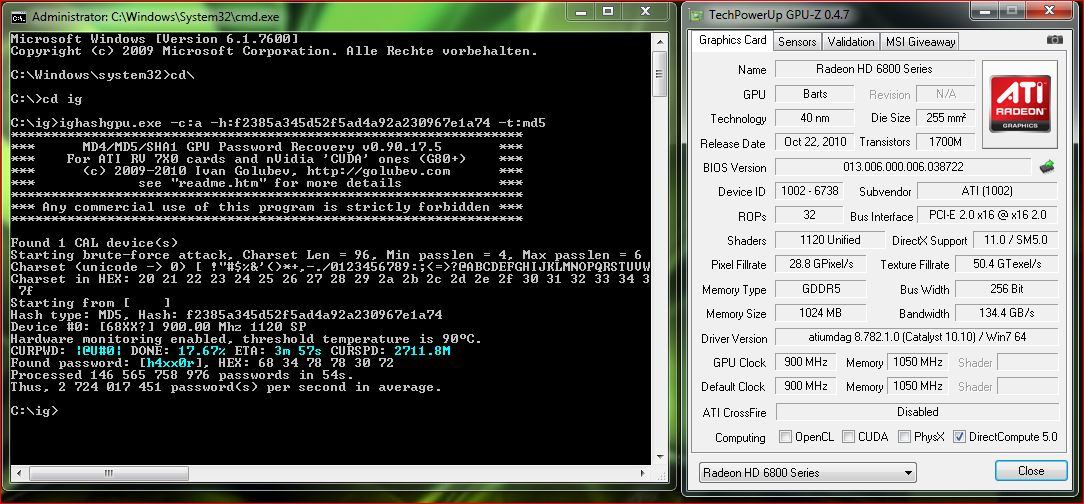The image size is (1084, 504).
Task: Click the DirectX Support field 11.0 / SM5.0
Action: 1015,240
